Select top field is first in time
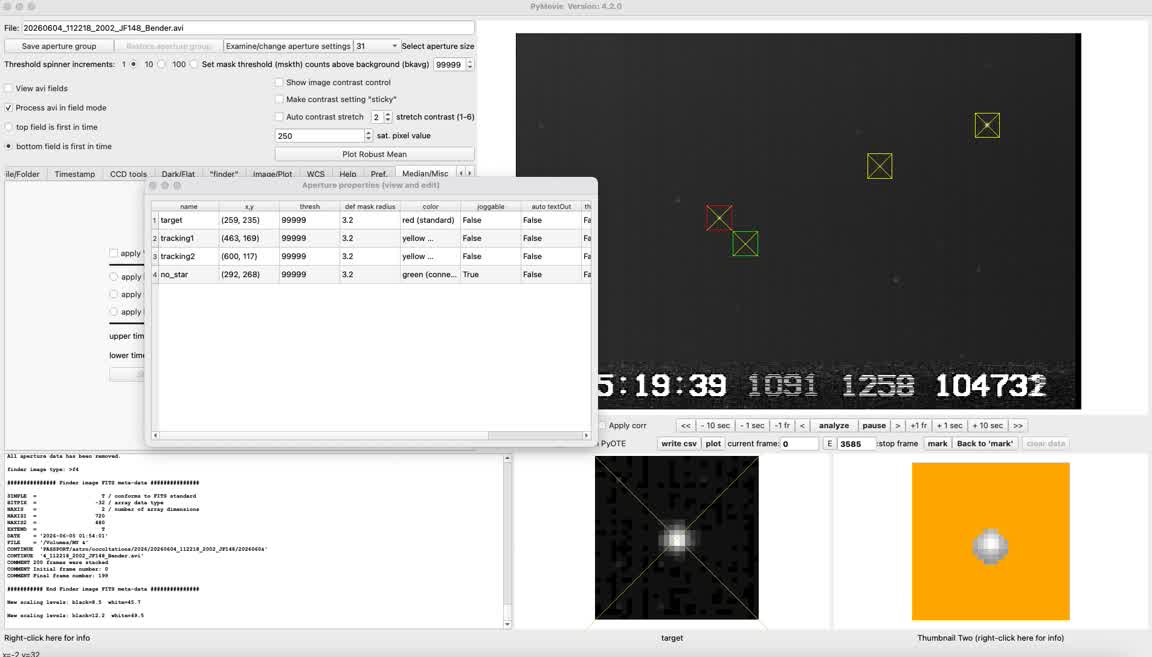This screenshot has height=657, width=1152. pos(9,127)
